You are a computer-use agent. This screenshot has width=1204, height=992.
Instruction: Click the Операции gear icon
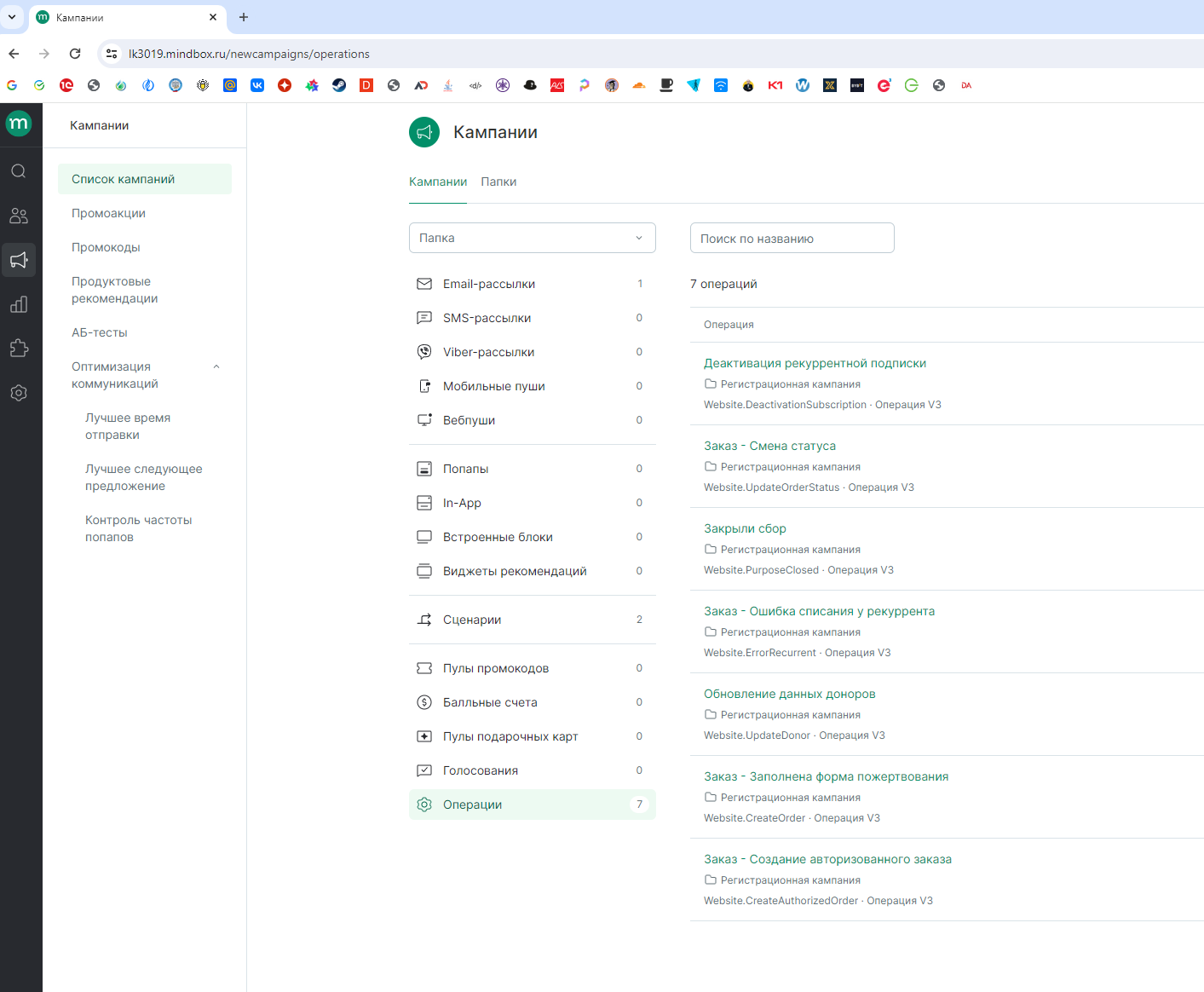pyautogui.click(x=424, y=805)
